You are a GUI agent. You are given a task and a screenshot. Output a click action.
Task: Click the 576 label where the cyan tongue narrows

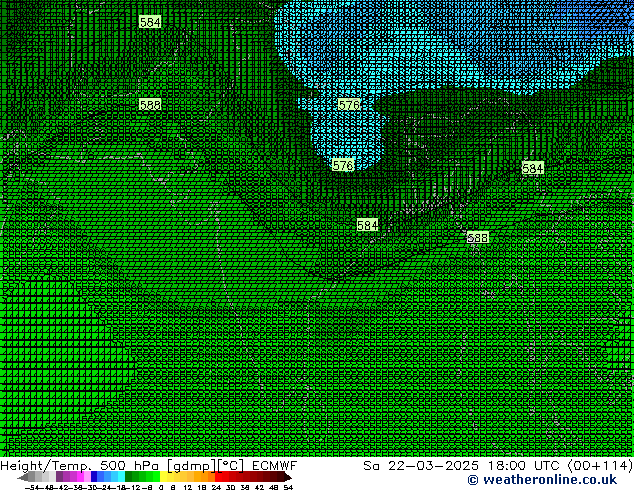[349, 105]
